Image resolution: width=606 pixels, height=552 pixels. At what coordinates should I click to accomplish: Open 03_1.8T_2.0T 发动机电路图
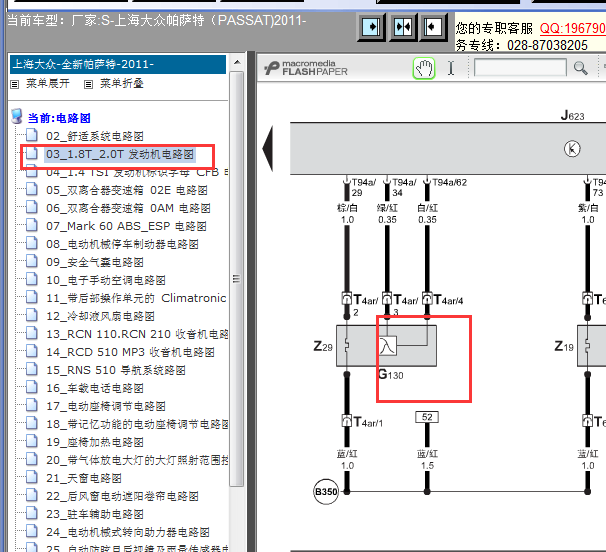coord(120,154)
